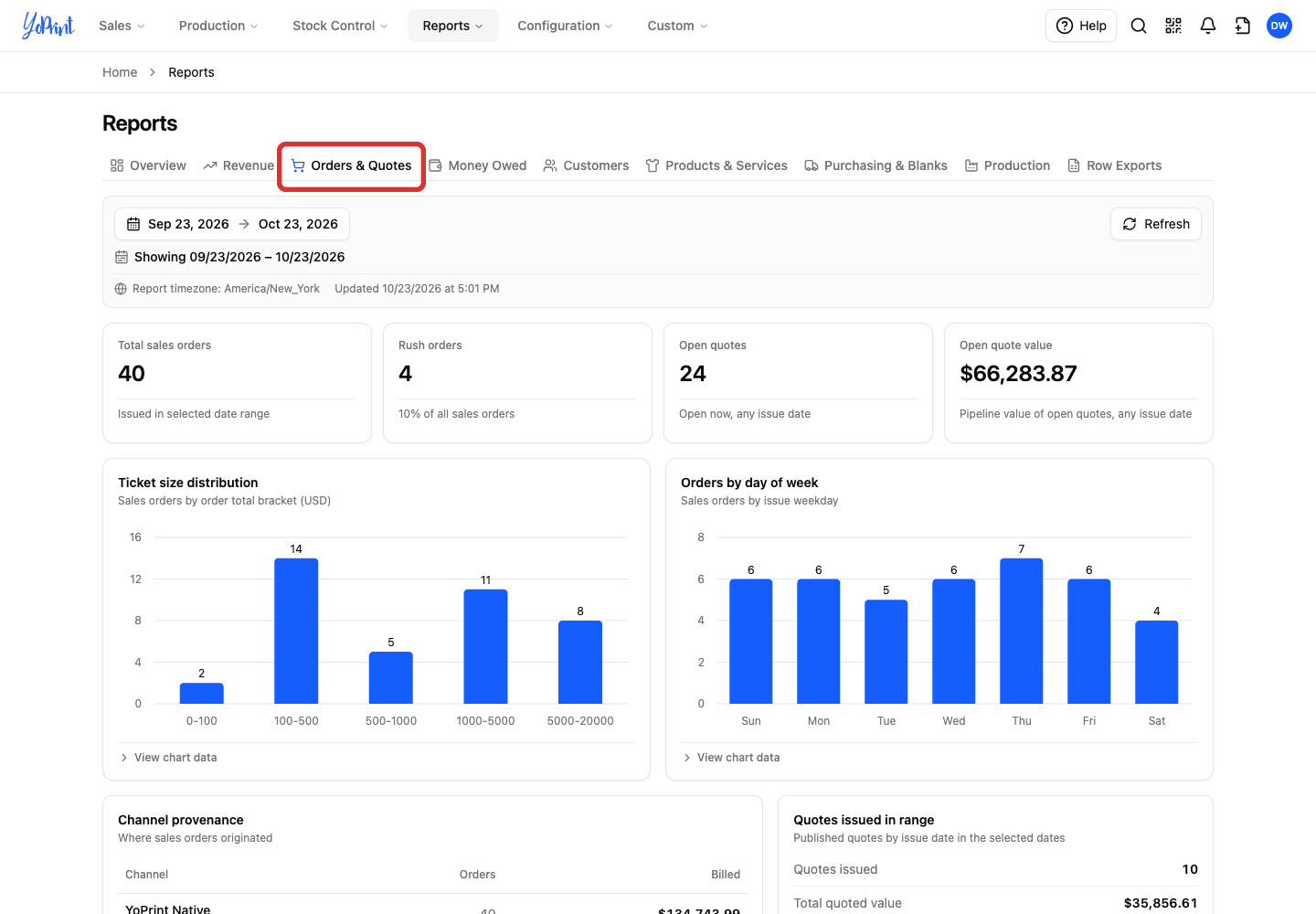Click the Rush orders count 4
1316x914 pixels.
[x=405, y=374]
